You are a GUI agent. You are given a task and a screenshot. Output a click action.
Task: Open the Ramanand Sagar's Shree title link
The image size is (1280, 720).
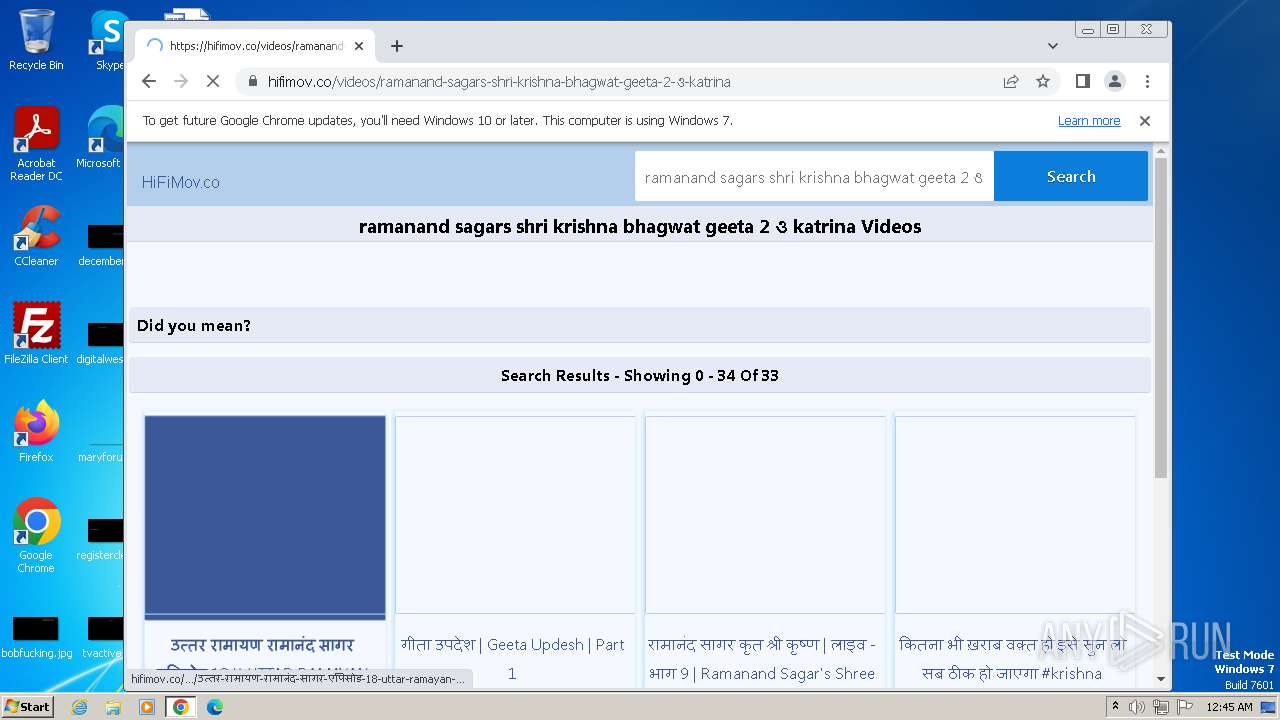coord(762,660)
